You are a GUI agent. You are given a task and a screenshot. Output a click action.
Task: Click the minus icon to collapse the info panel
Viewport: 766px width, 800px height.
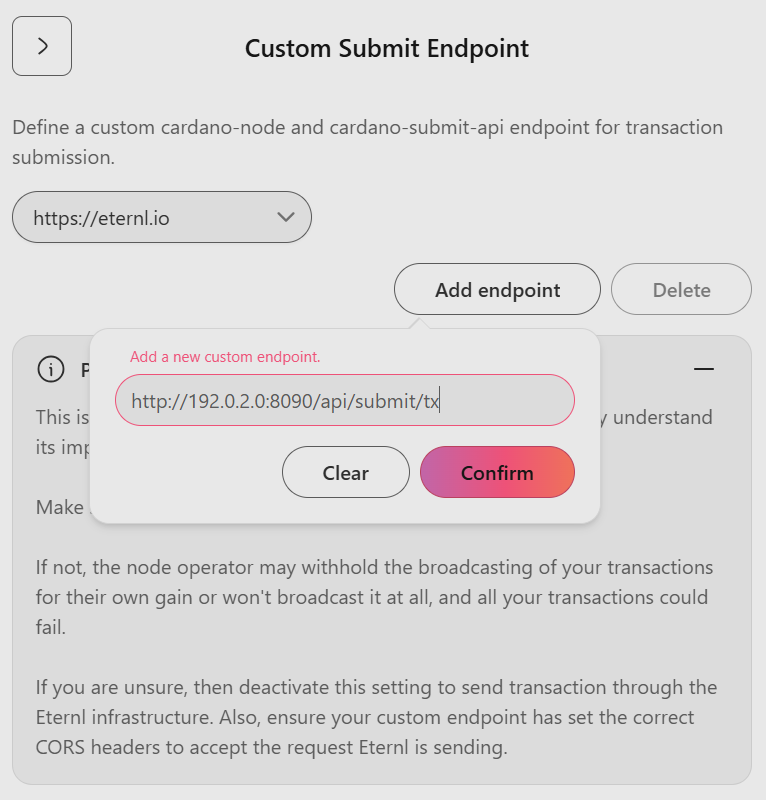point(706,369)
